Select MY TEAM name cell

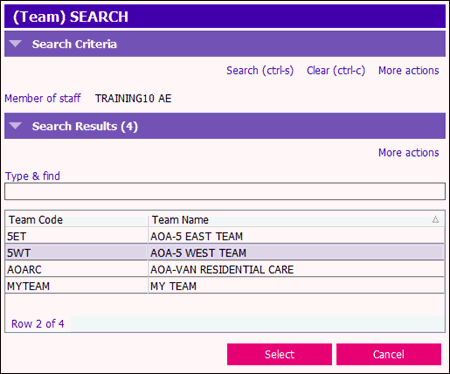[296, 286]
